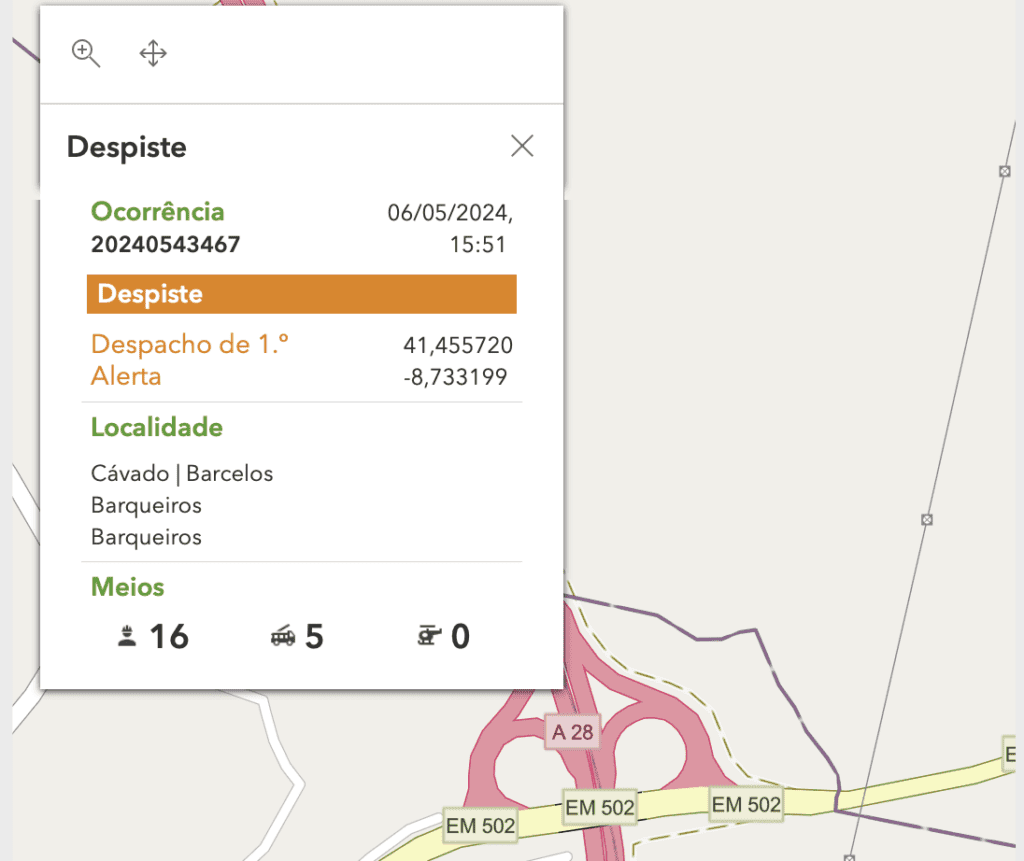Select the pan arrows icon
This screenshot has width=1024, height=861.
tap(153, 54)
